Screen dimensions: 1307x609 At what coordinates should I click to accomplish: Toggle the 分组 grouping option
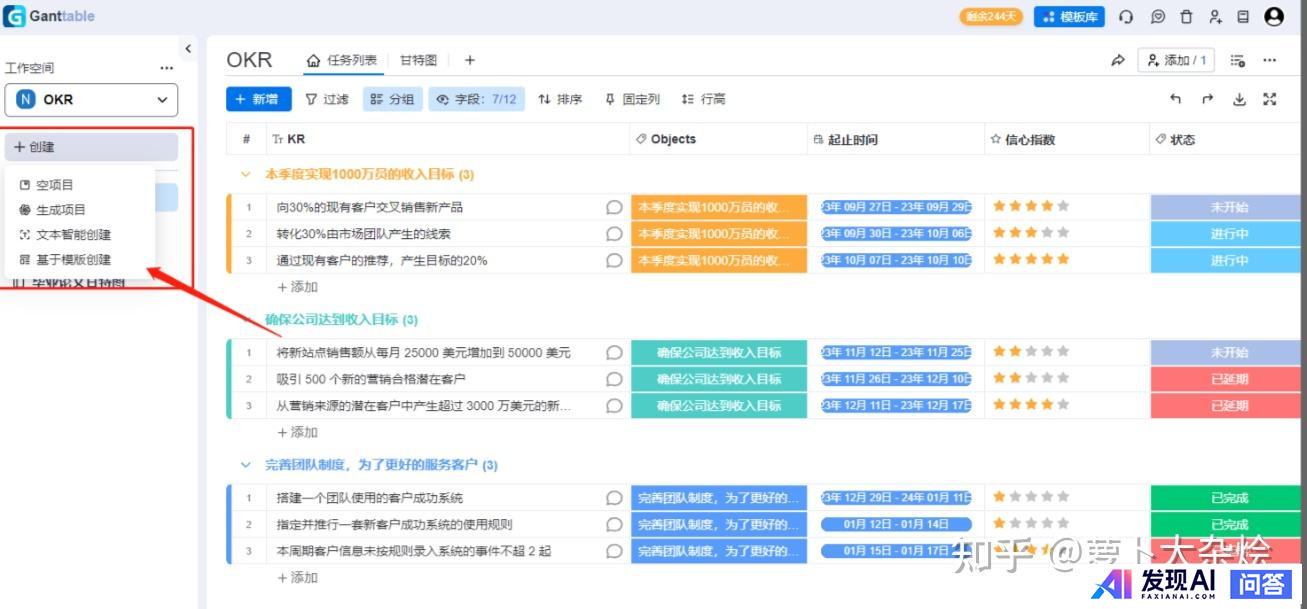392,99
